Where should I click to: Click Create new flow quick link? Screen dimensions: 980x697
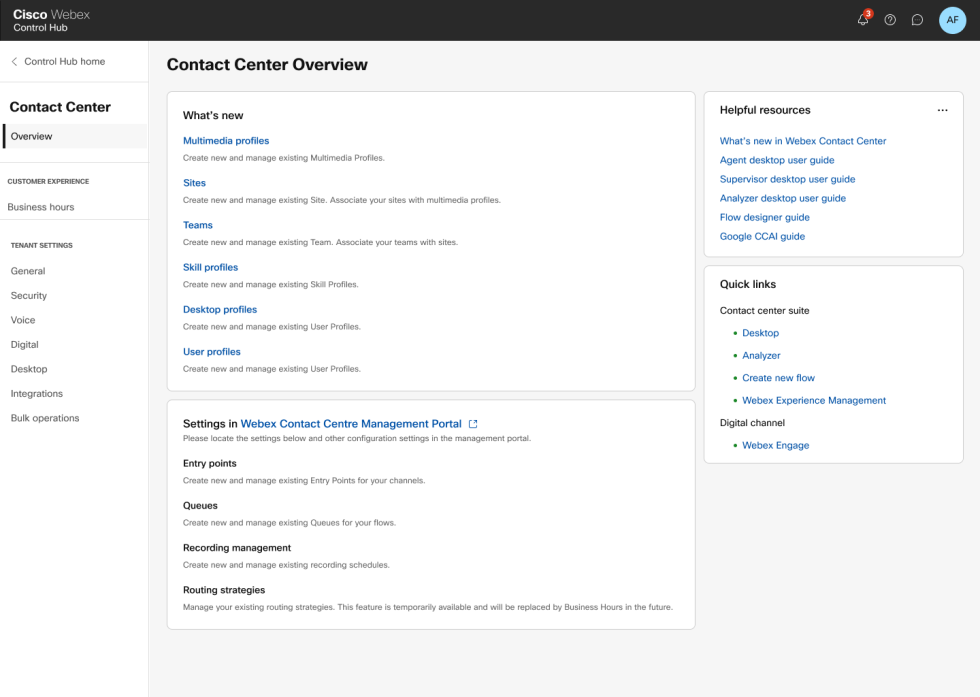[x=779, y=377]
